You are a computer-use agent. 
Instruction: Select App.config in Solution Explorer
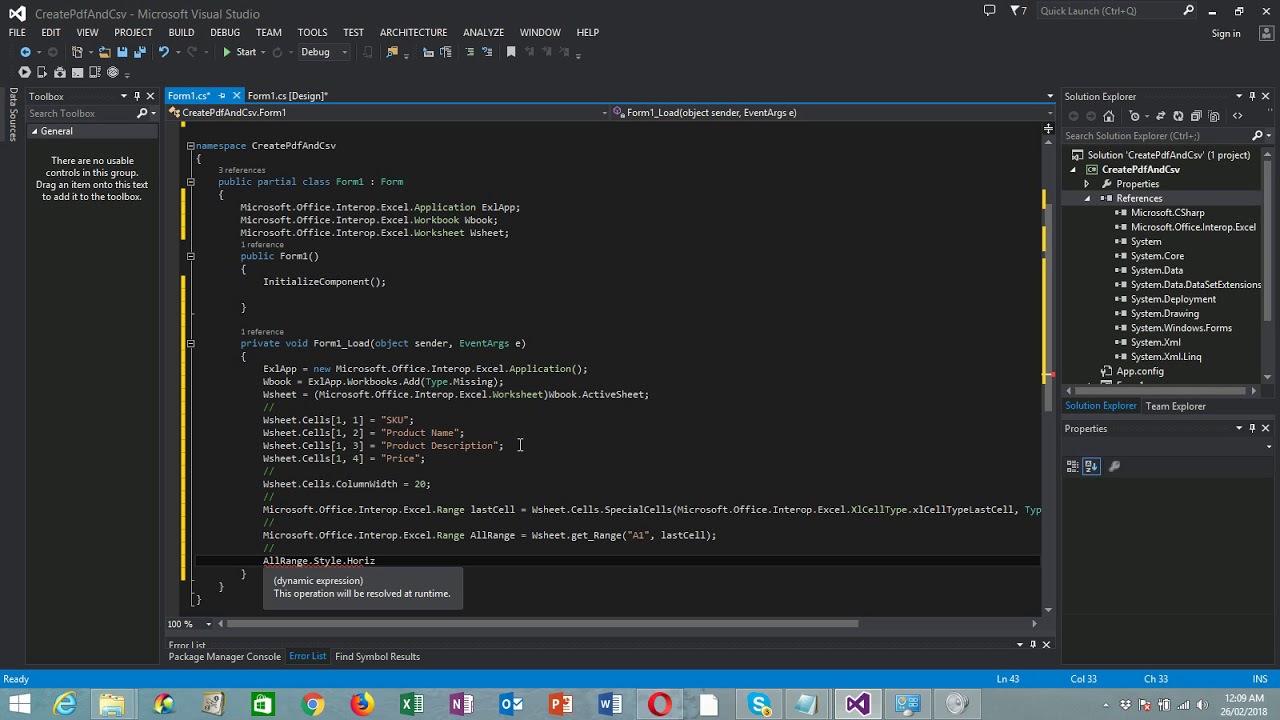tap(1139, 371)
